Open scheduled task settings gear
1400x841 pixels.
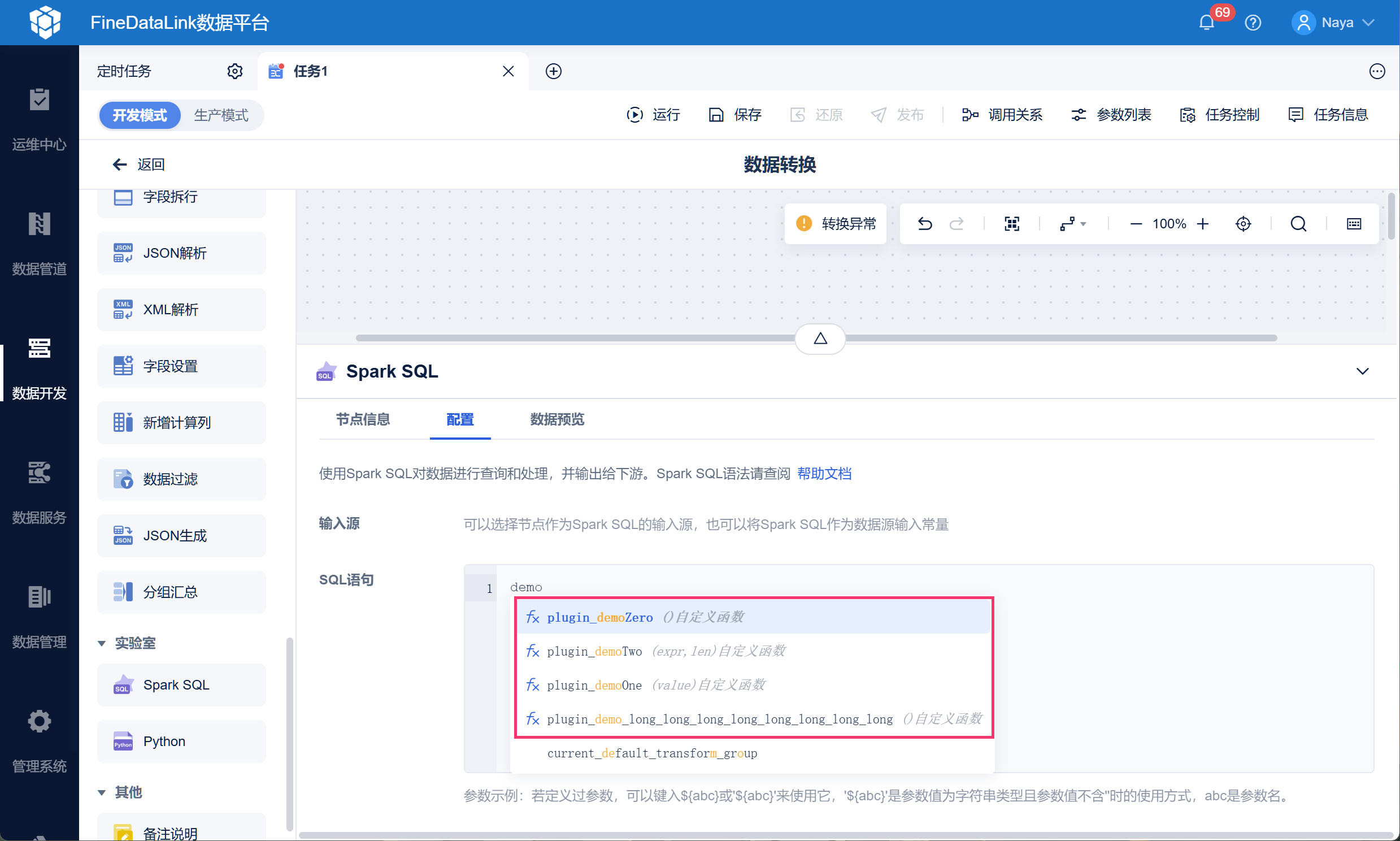pos(234,71)
